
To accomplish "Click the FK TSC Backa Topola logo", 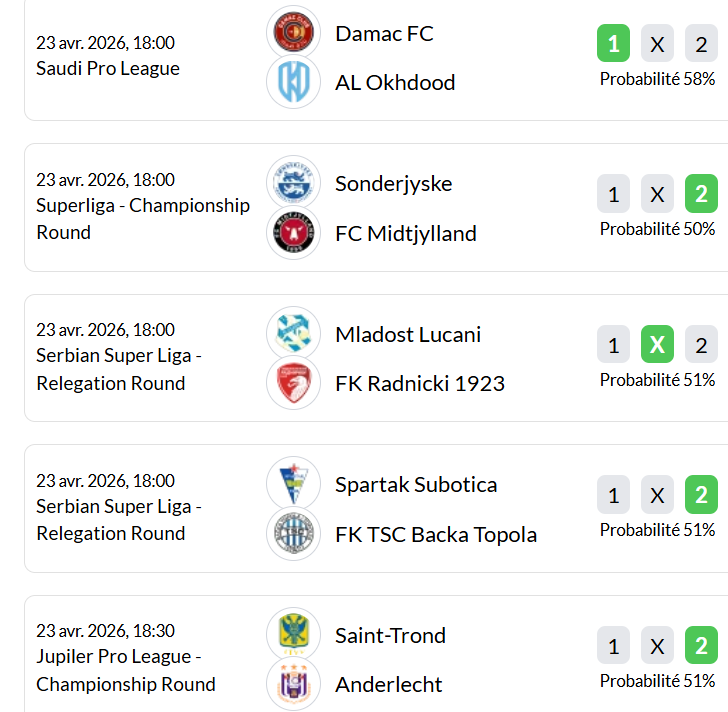I will click(x=294, y=534).
